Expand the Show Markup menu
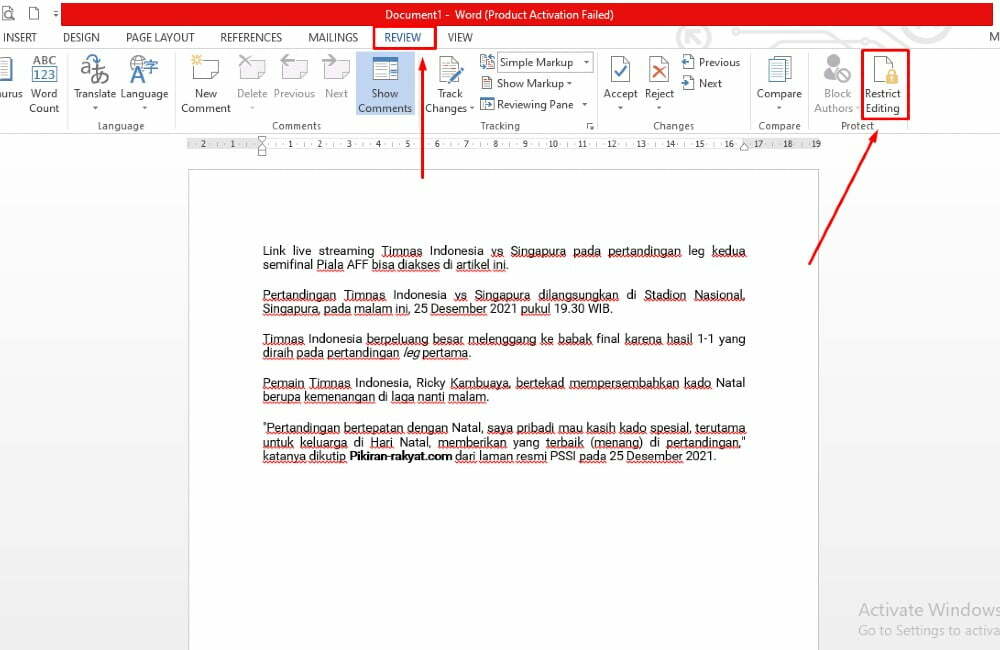Viewport: 1000px width, 650px height. pos(527,83)
